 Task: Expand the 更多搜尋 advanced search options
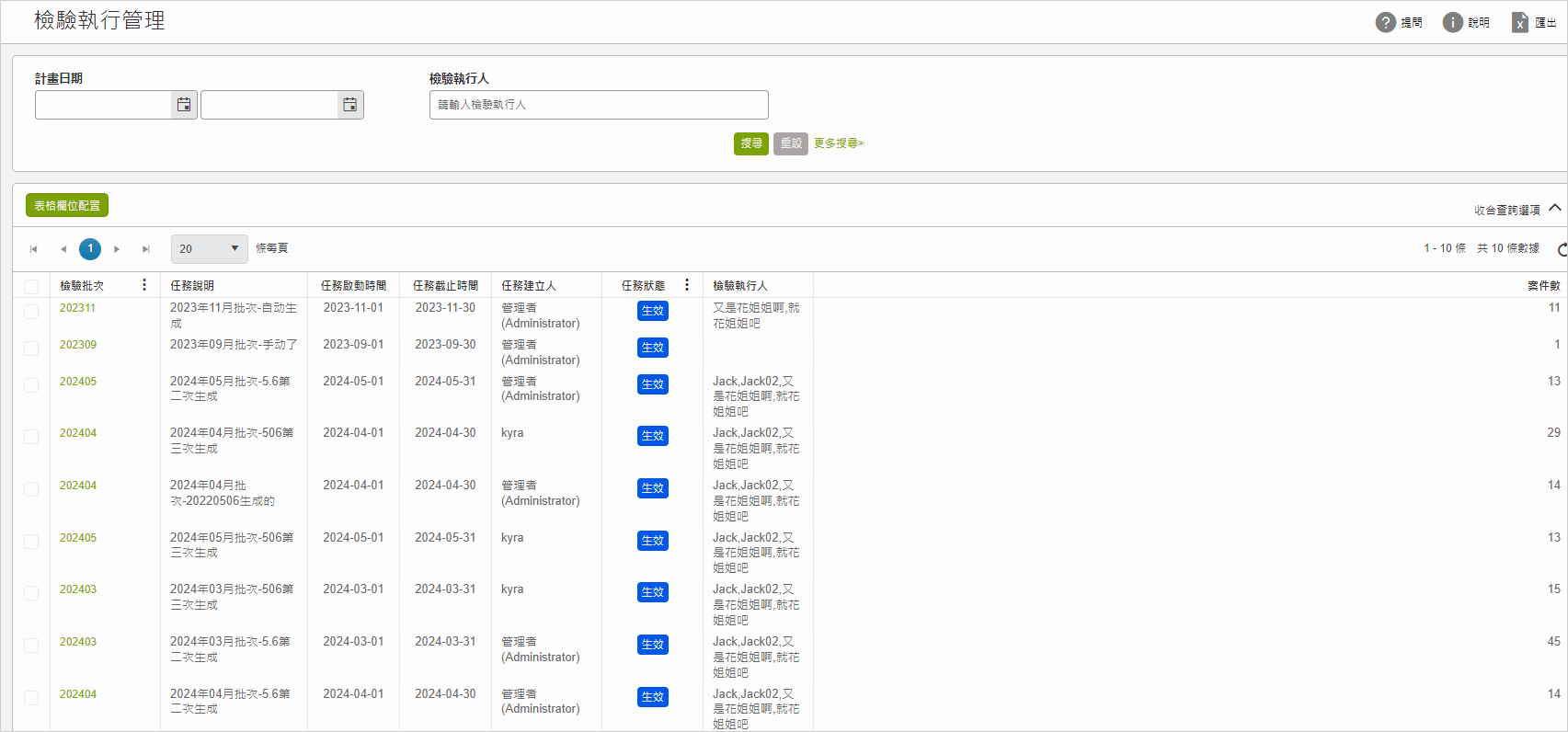[x=839, y=143]
